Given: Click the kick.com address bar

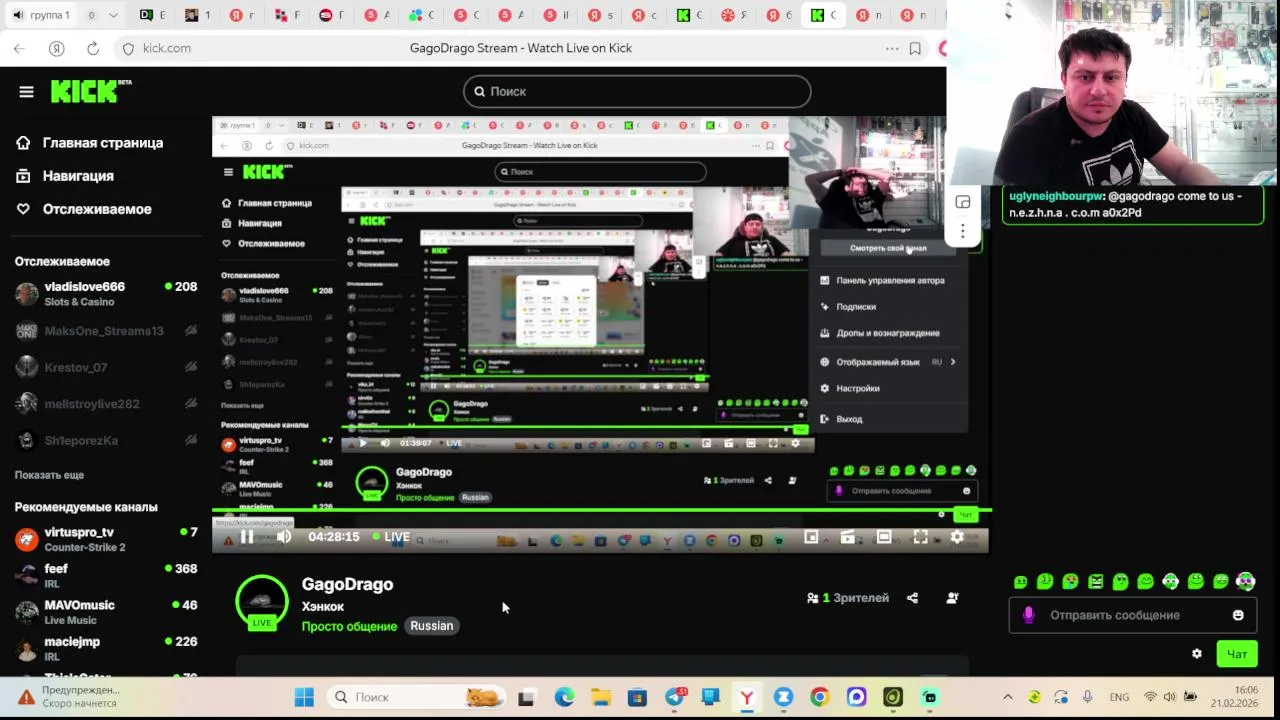Looking at the screenshot, I should [x=166, y=48].
